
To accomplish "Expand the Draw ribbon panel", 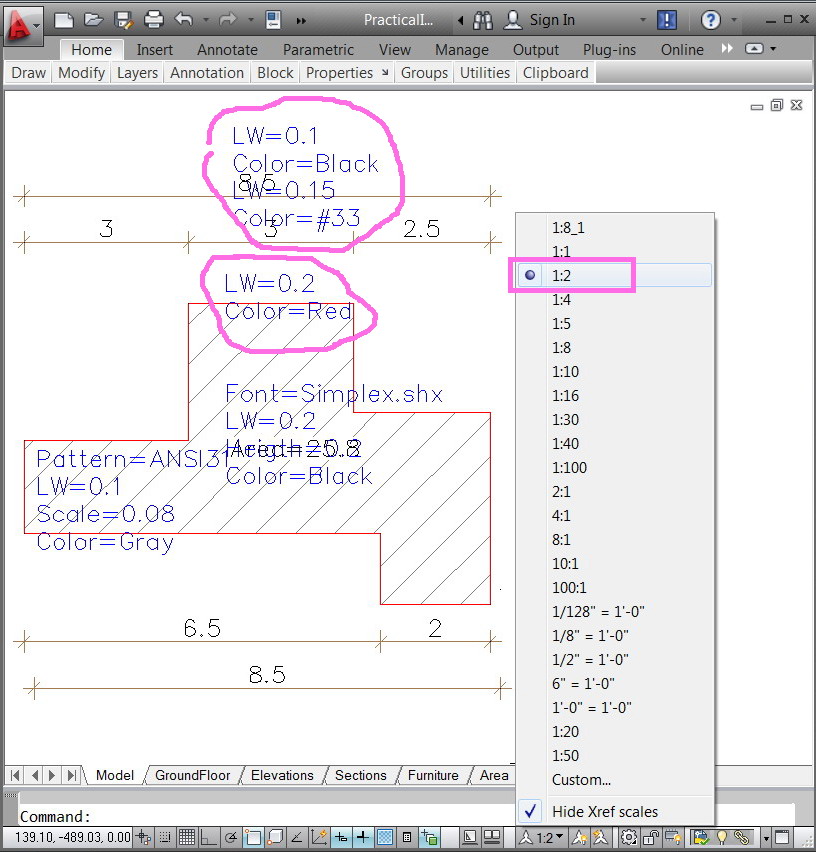I will coord(28,73).
